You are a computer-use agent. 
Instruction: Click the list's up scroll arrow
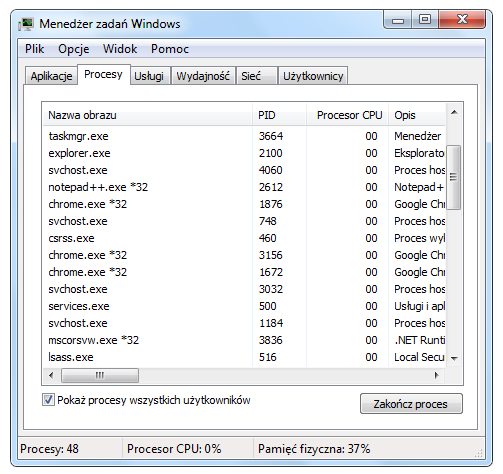(x=454, y=112)
